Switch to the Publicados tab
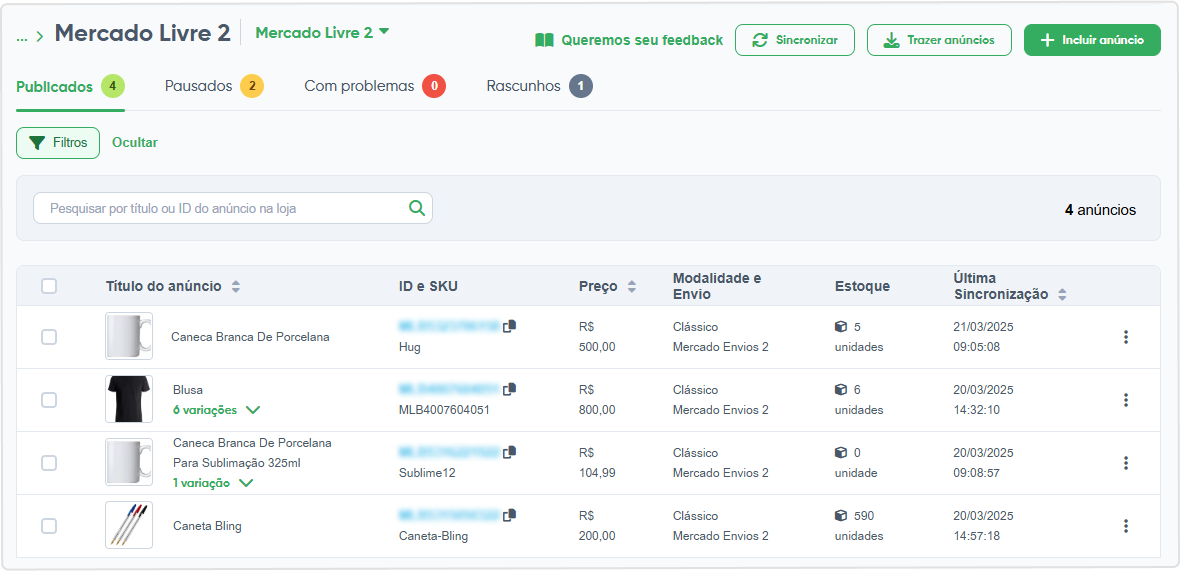 tap(70, 87)
